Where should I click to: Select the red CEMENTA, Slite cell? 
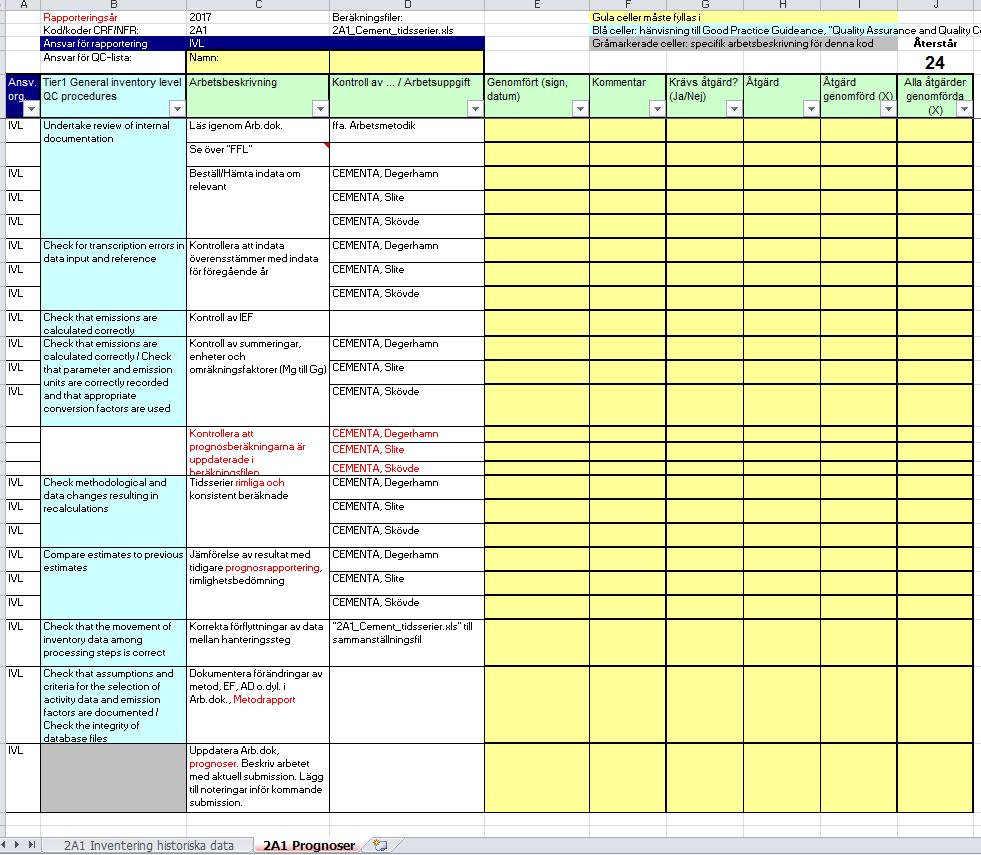coord(407,450)
